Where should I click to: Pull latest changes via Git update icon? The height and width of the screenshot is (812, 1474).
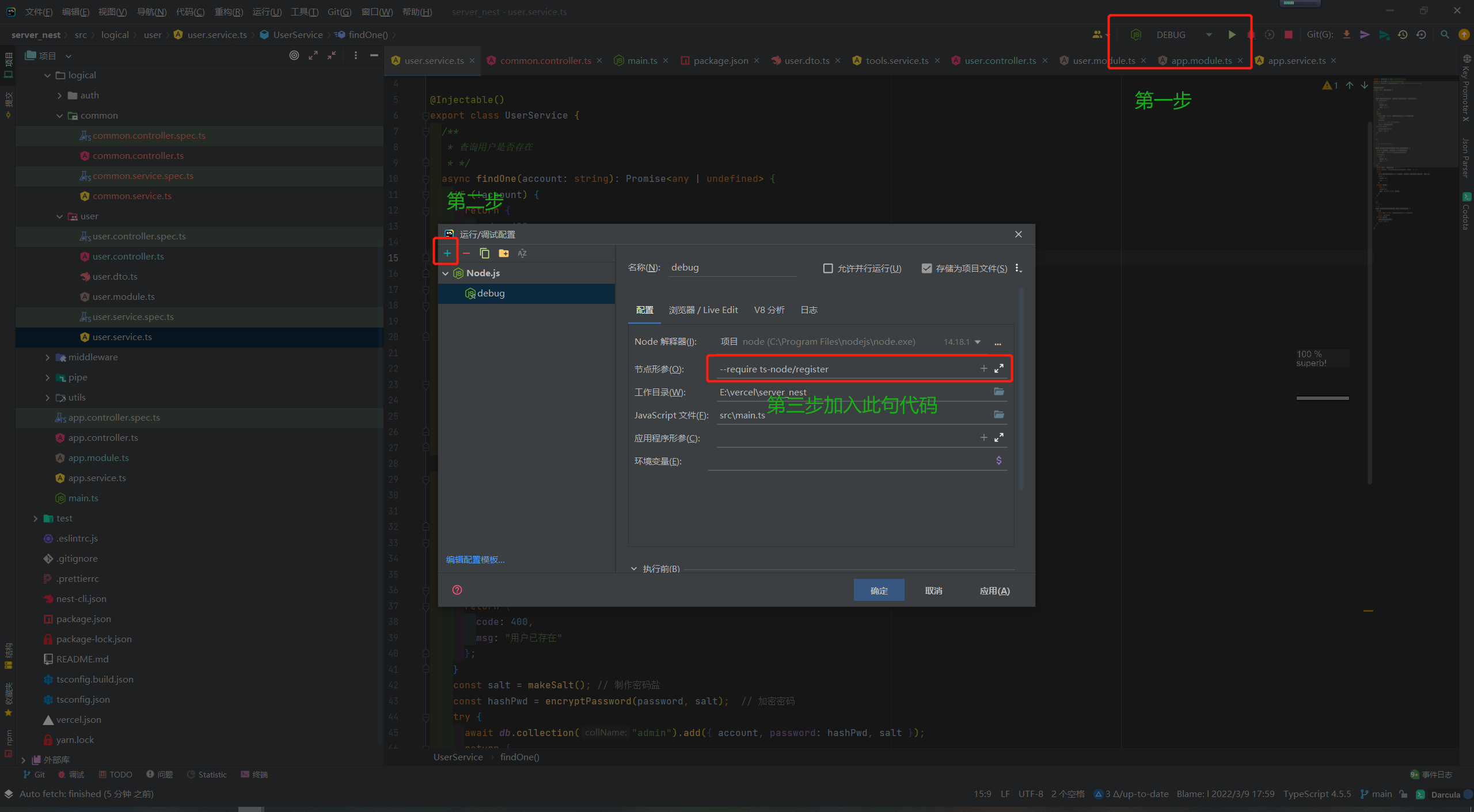tap(1347, 35)
